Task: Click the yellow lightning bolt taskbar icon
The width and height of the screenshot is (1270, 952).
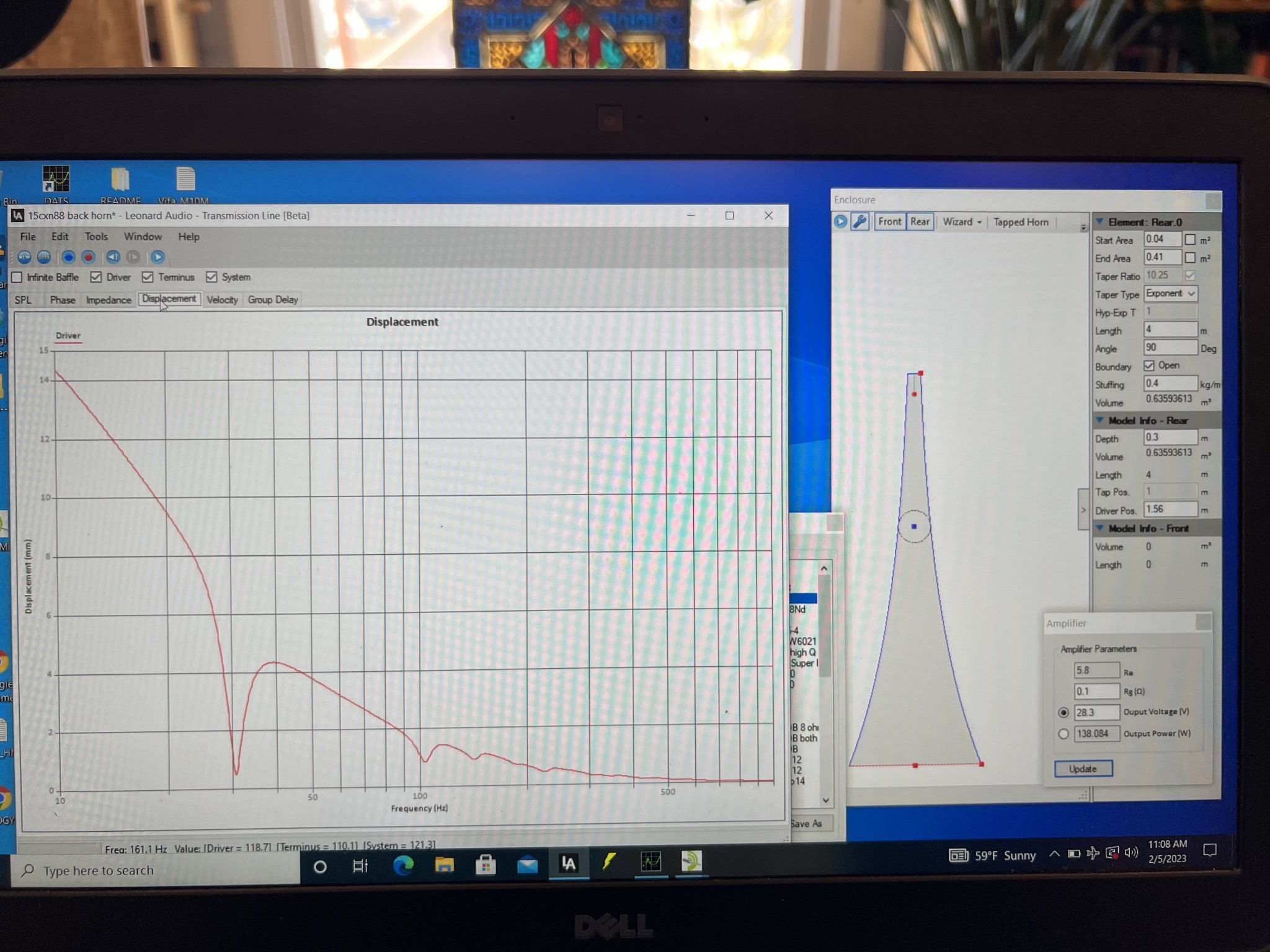Action: [610, 861]
